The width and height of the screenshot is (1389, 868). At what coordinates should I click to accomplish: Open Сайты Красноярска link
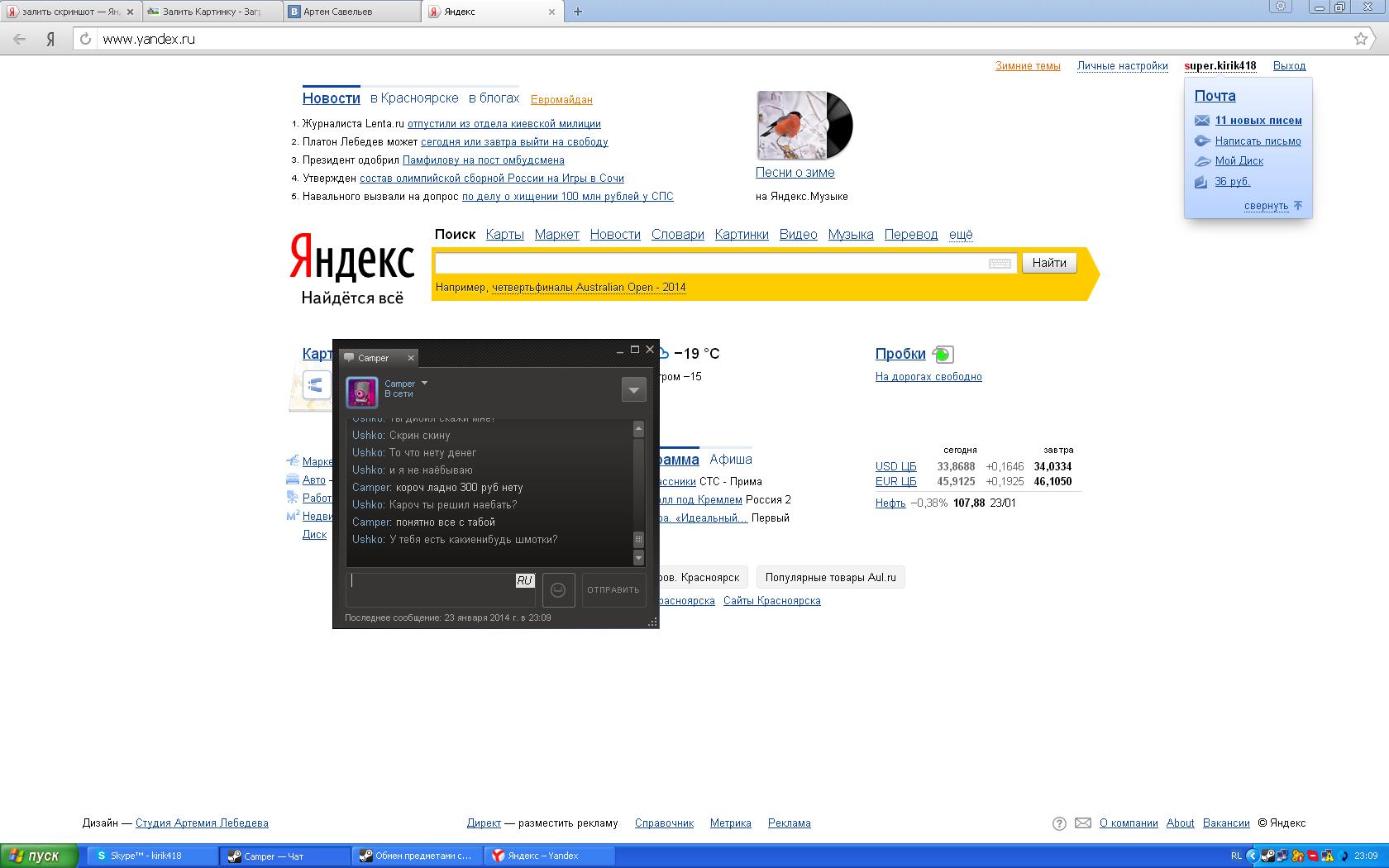[x=772, y=601]
